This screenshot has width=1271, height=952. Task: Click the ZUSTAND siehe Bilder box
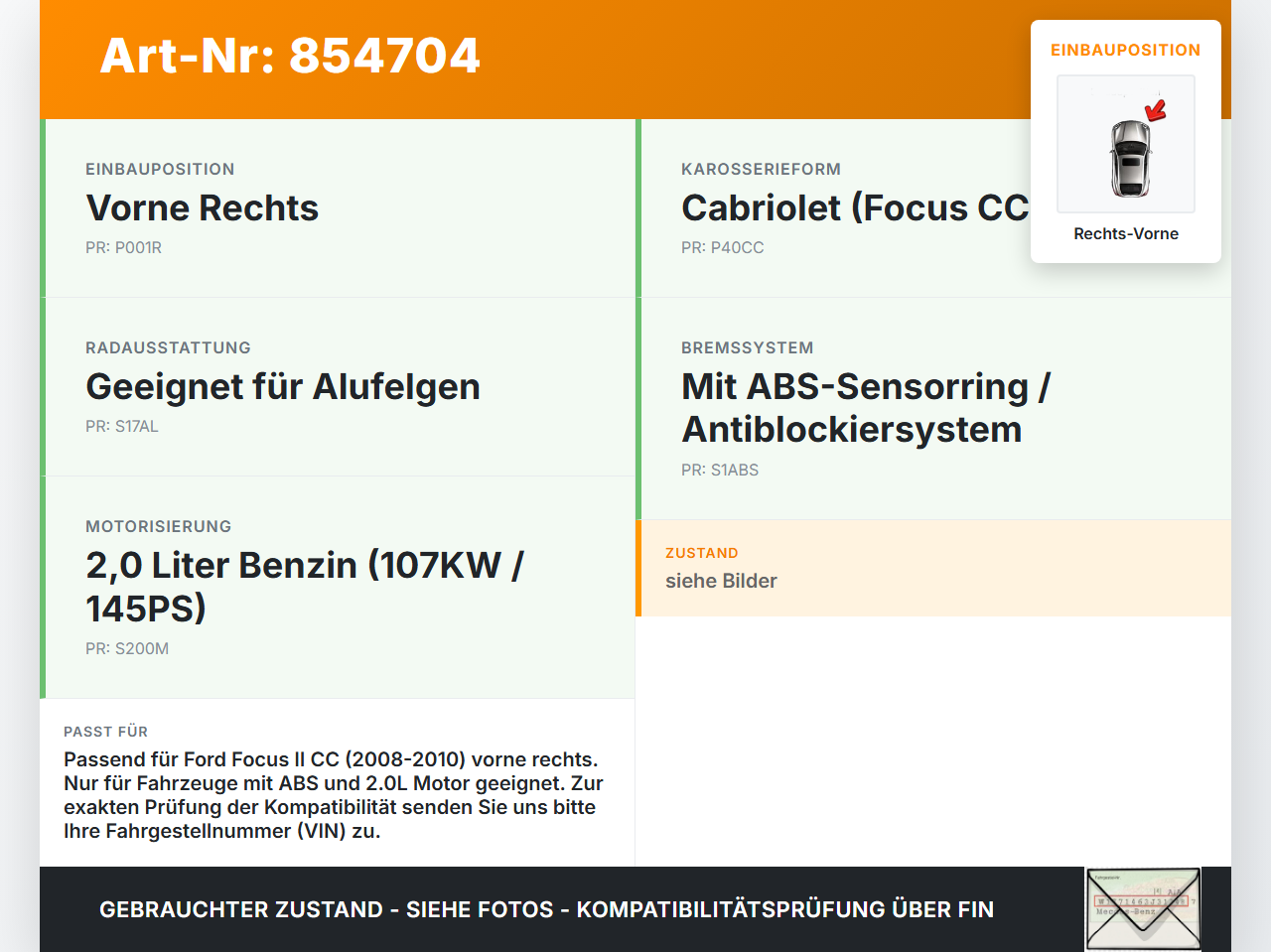[933, 568]
